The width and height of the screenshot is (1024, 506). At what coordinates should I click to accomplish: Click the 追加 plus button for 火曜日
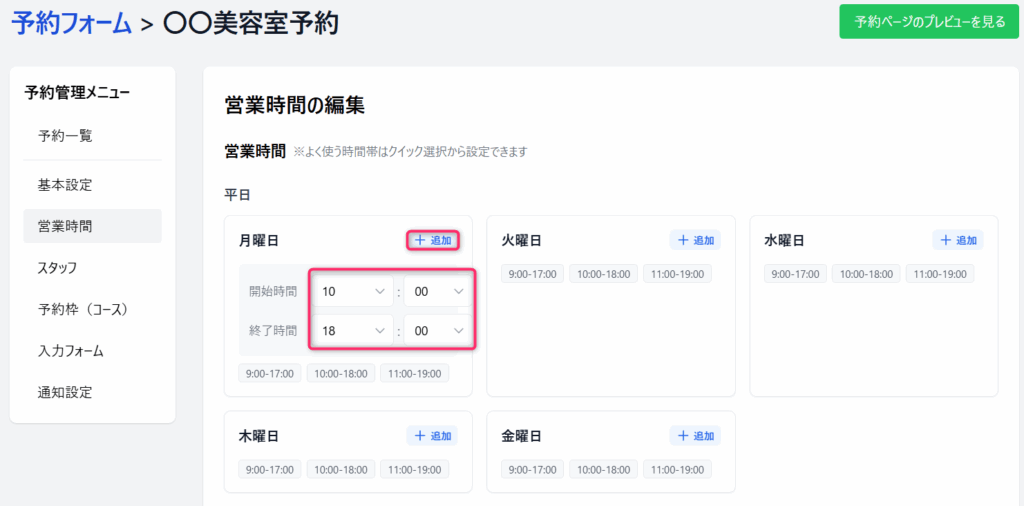(695, 240)
